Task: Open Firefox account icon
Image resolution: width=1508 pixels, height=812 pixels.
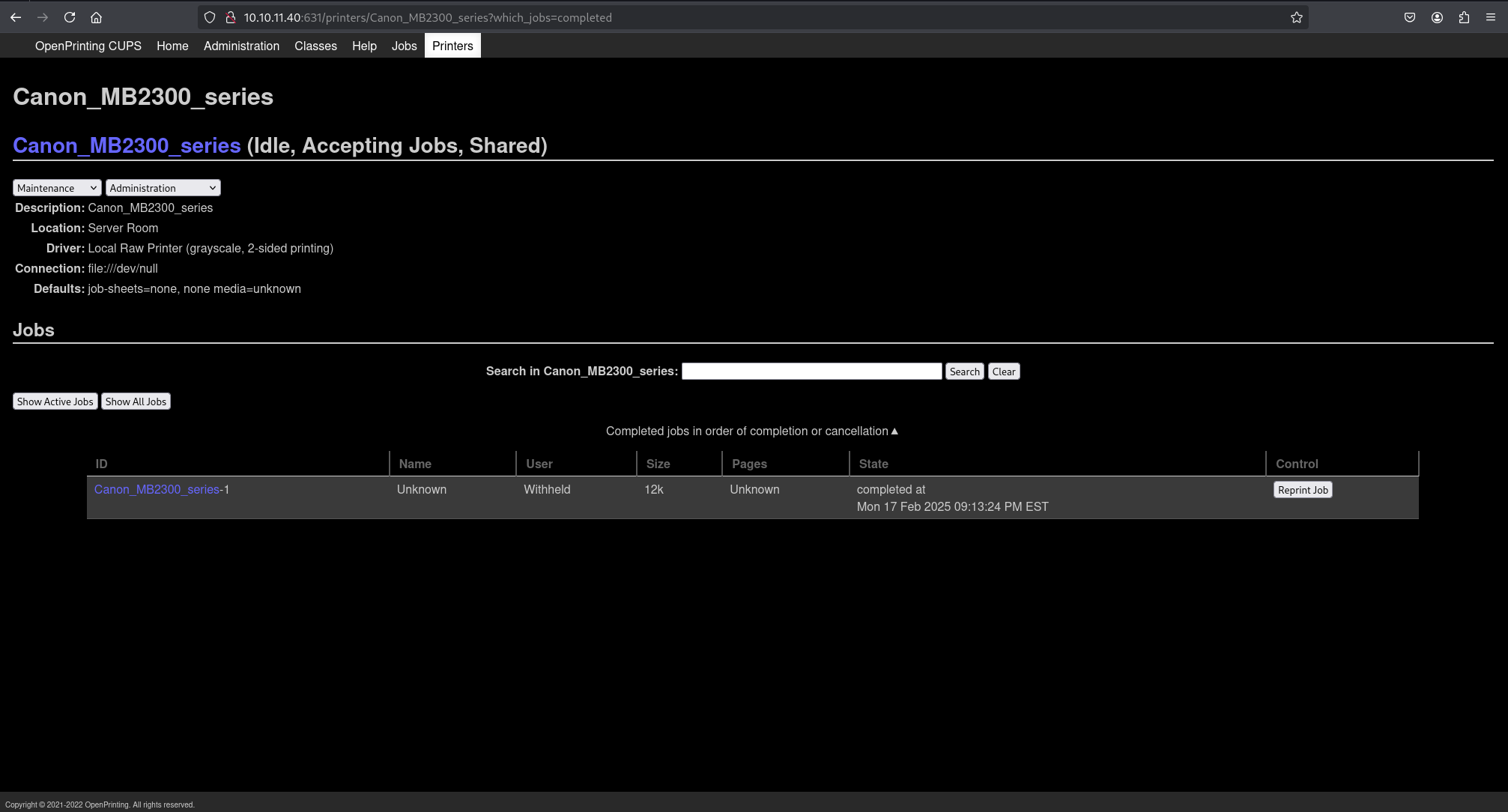Action: coord(1437,17)
